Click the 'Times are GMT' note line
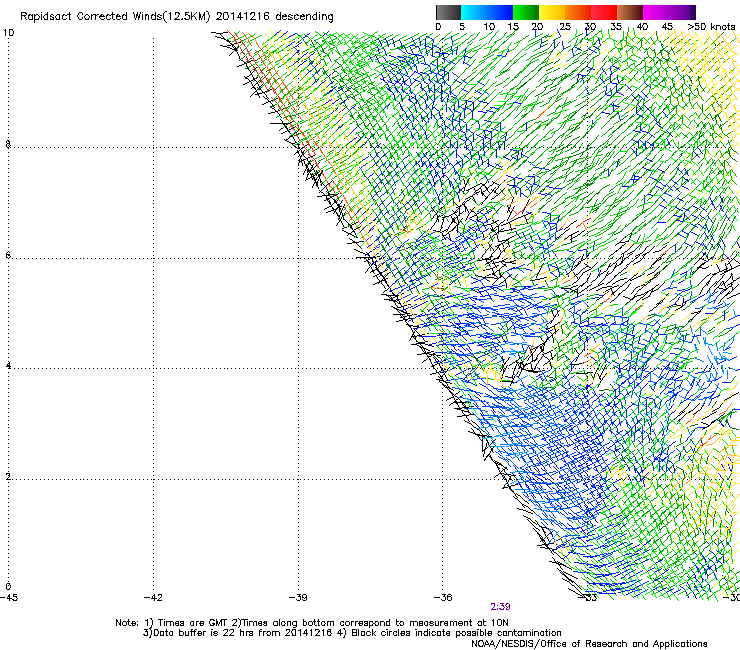740x650 pixels. click(x=312, y=623)
